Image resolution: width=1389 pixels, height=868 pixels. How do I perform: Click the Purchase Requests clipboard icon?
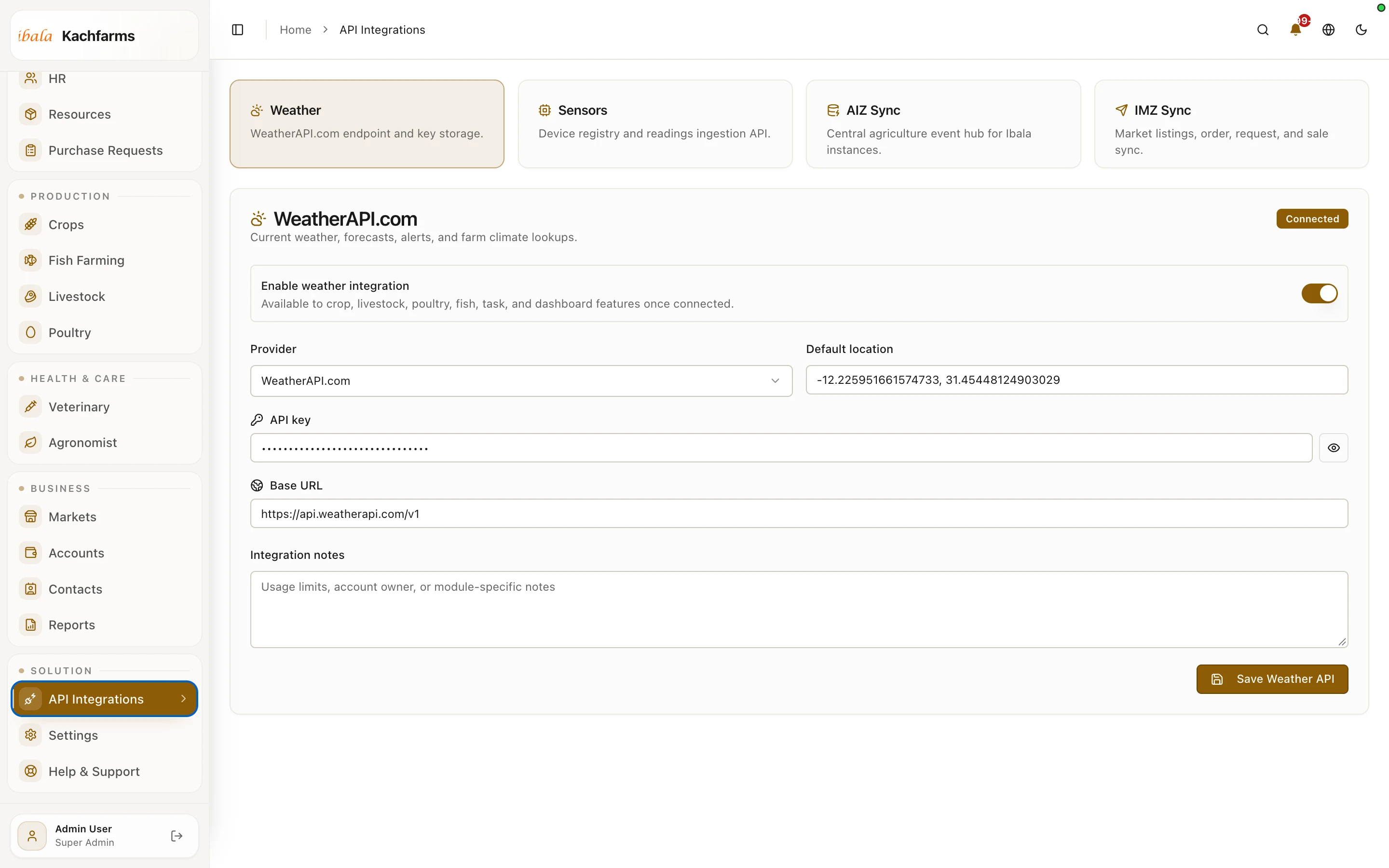[31, 150]
